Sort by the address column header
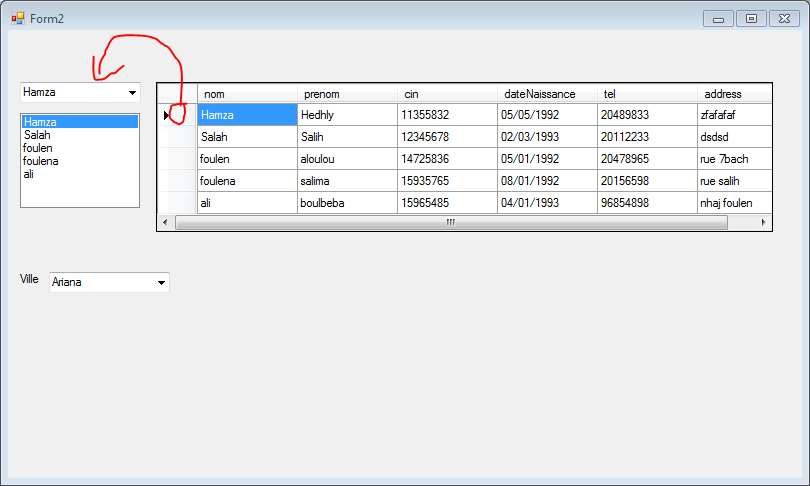The height and width of the screenshot is (486, 810). 735,94
